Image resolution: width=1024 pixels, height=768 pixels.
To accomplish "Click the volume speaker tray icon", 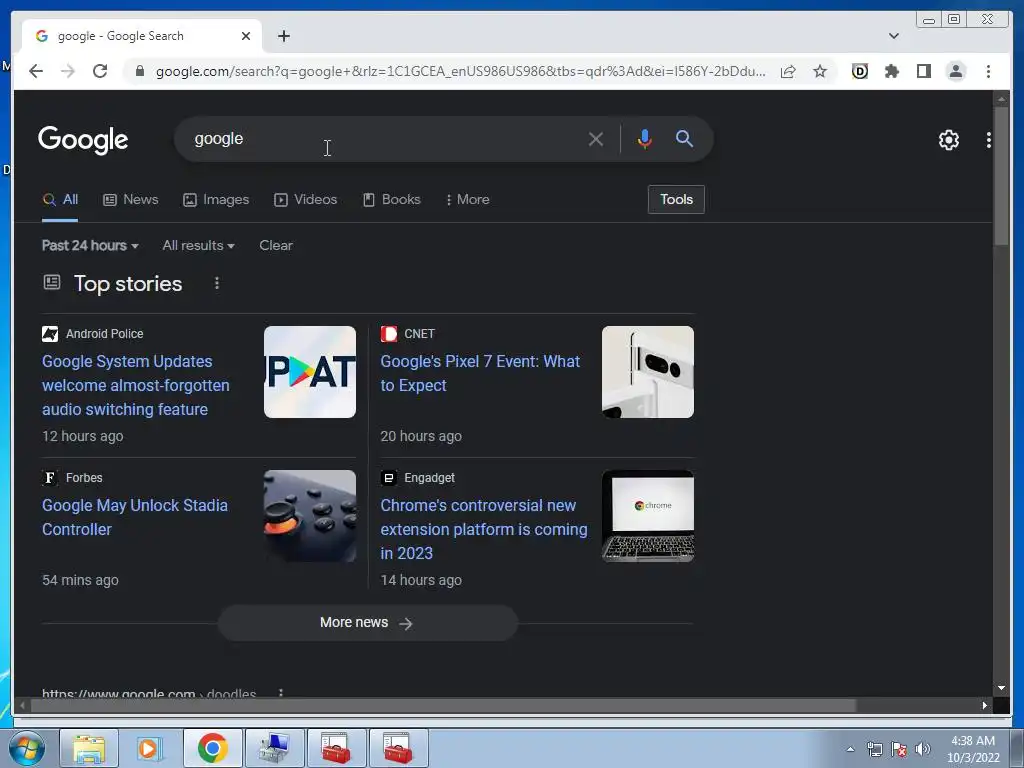I will (x=923, y=749).
